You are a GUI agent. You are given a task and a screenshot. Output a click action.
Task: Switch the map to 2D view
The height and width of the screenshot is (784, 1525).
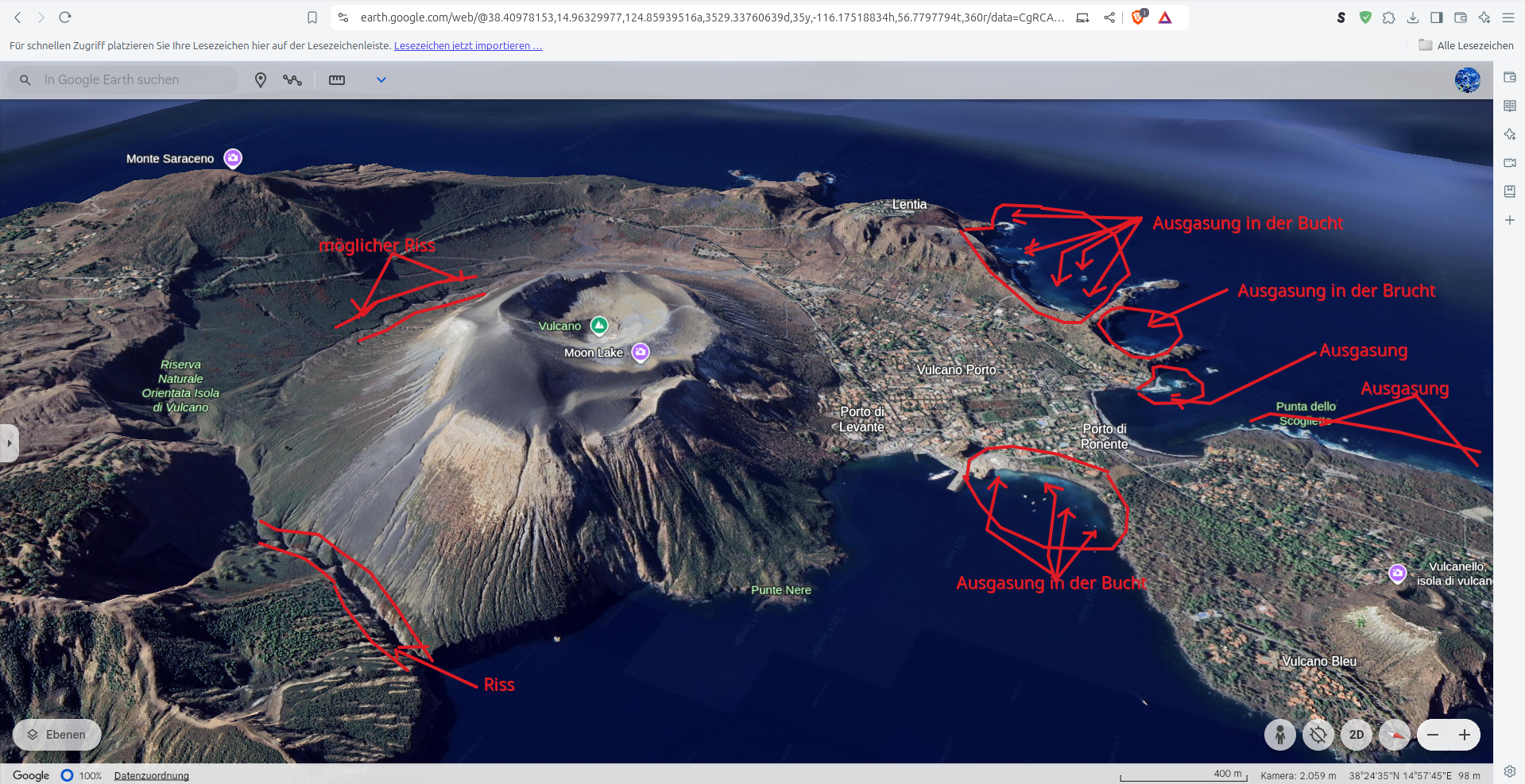tap(1357, 735)
